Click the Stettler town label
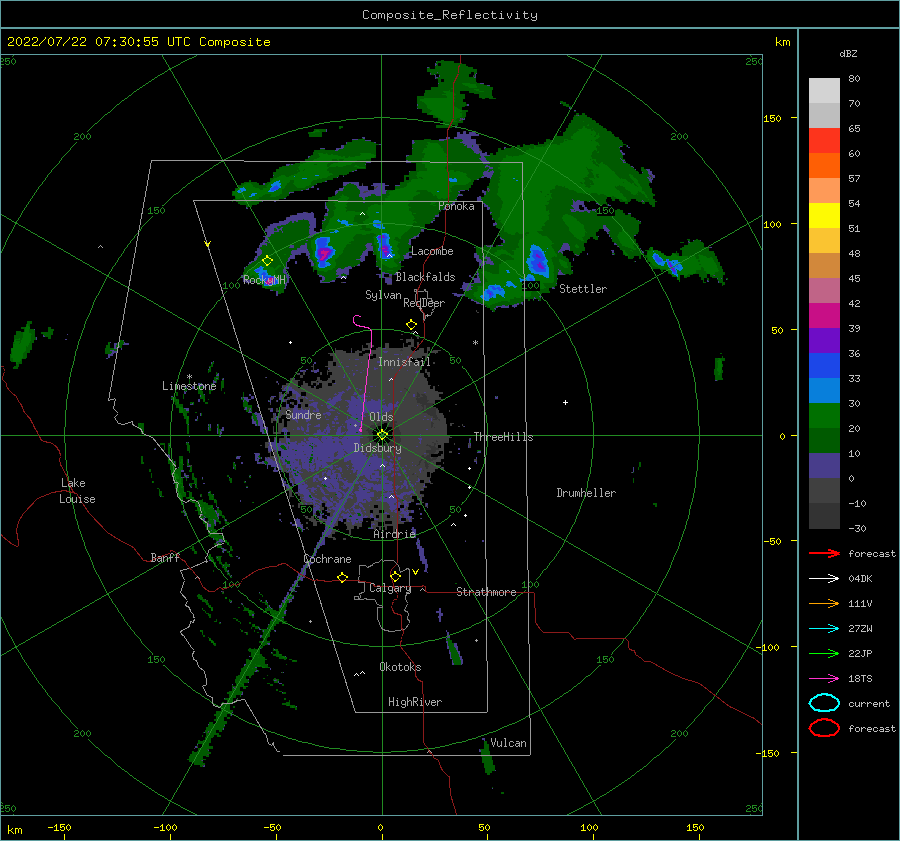Image resolution: width=900 pixels, height=841 pixels. point(583,289)
